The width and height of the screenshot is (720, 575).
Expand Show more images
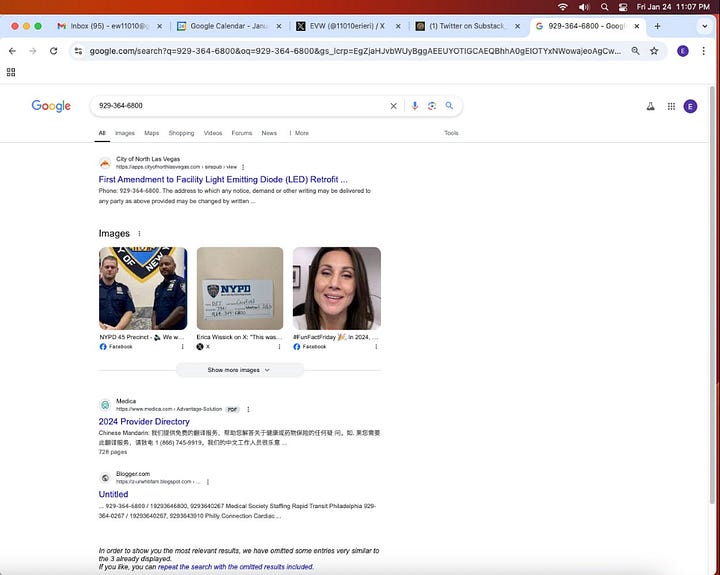[x=239, y=370]
